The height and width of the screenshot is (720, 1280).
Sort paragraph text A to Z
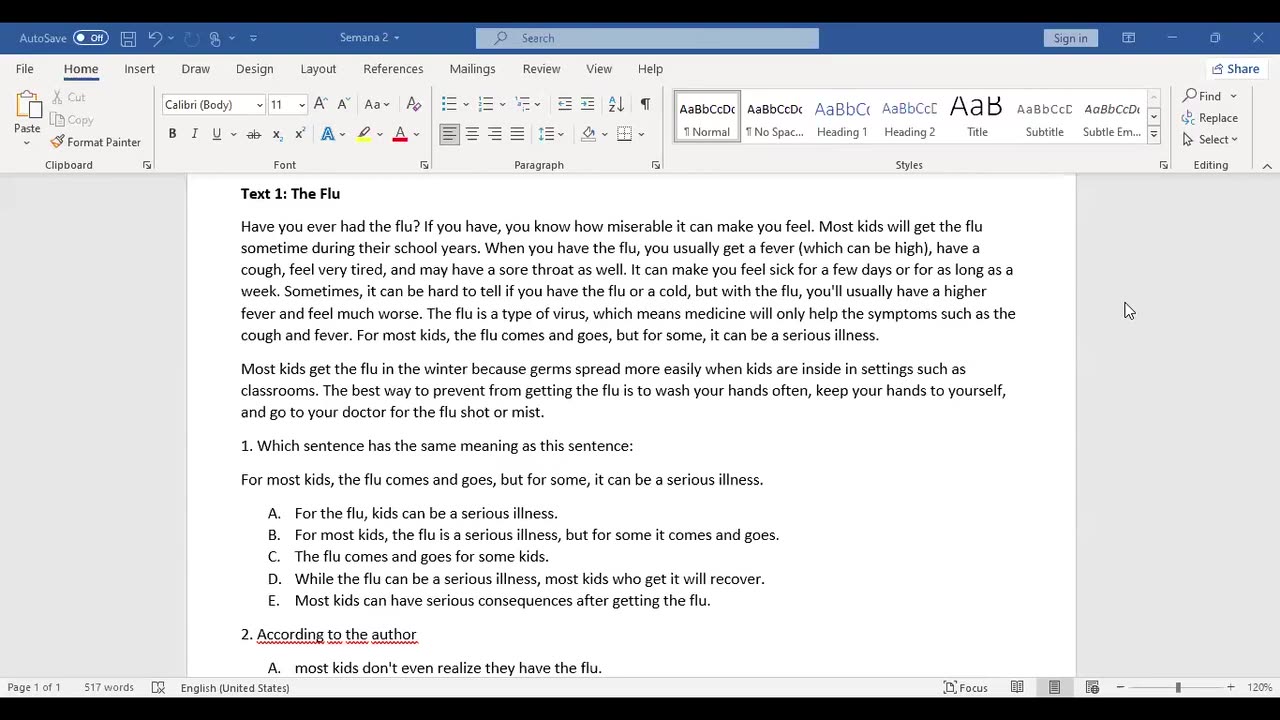(616, 104)
